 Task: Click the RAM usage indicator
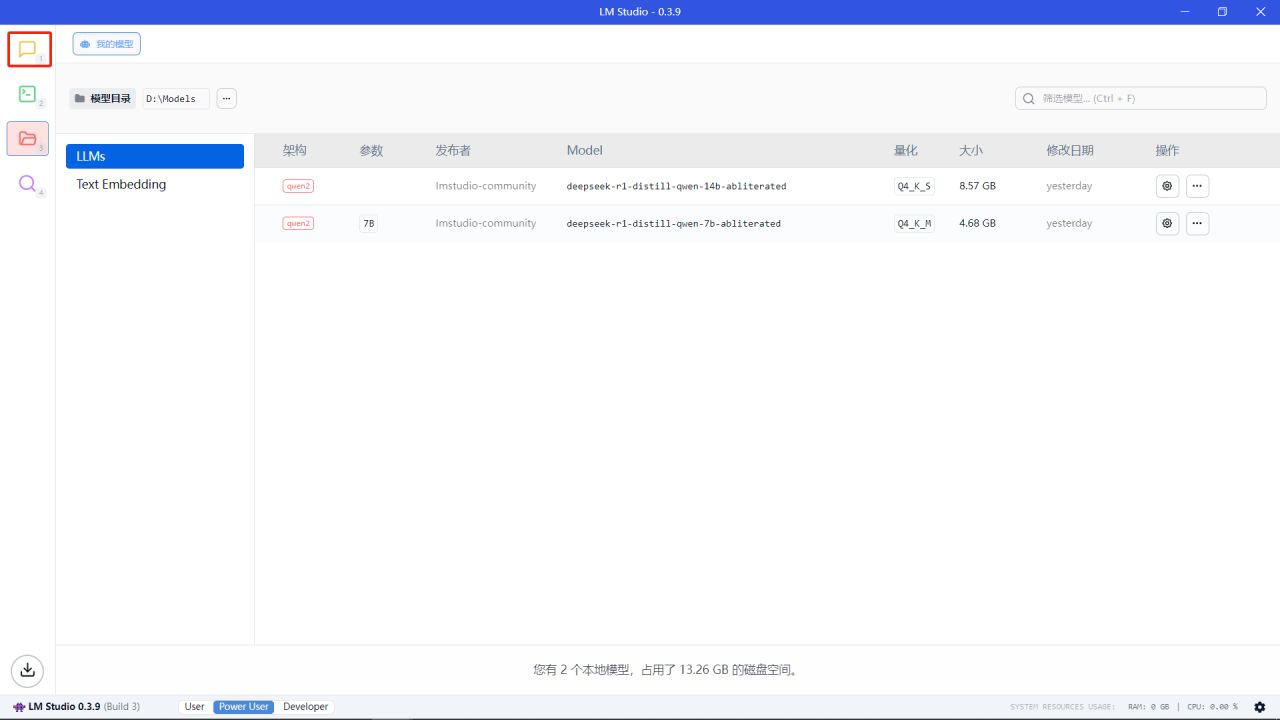pos(1148,707)
